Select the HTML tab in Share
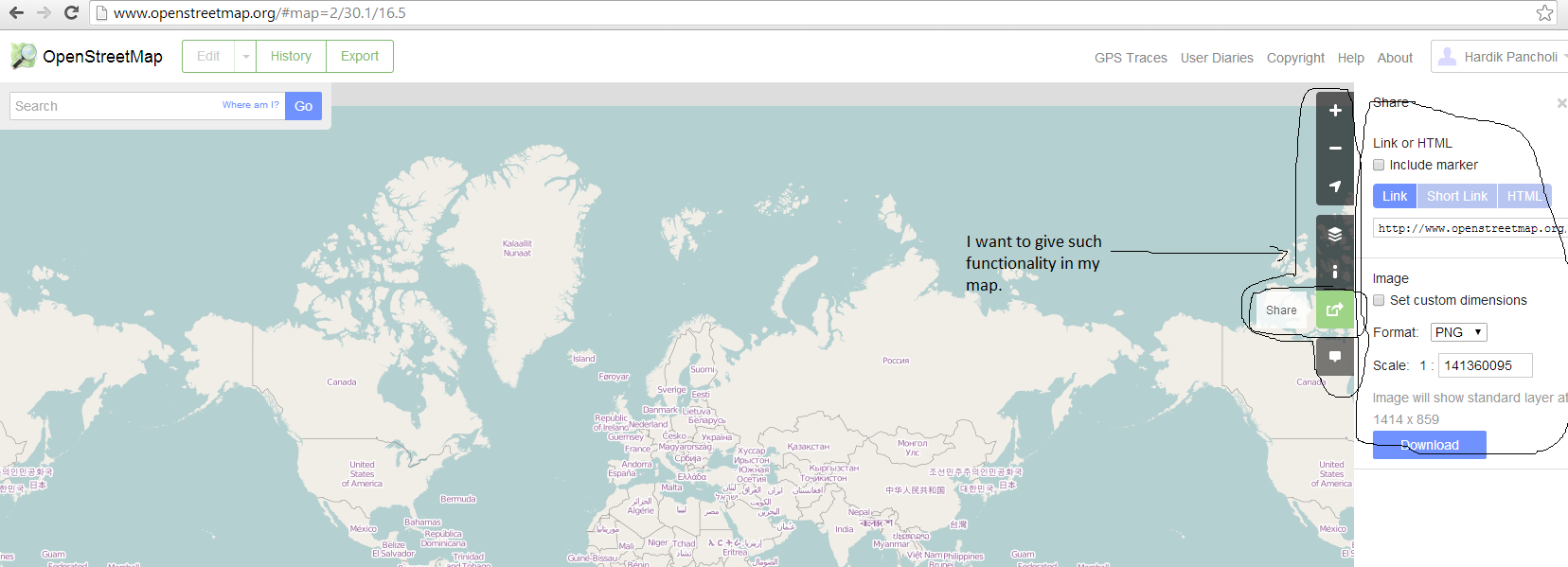This screenshot has width=1568, height=567. 1523,196
